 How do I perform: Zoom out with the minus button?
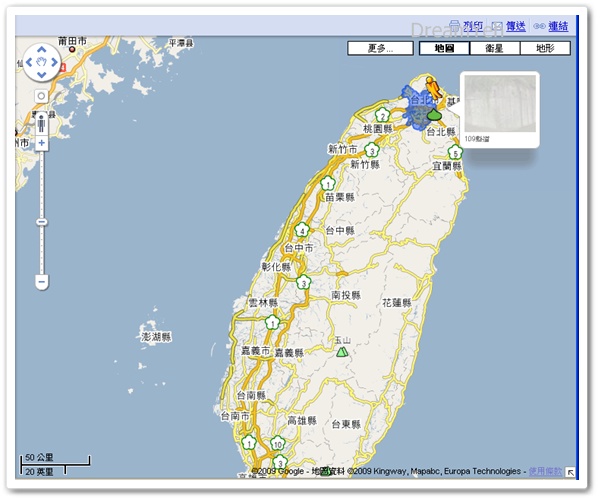click(42, 282)
